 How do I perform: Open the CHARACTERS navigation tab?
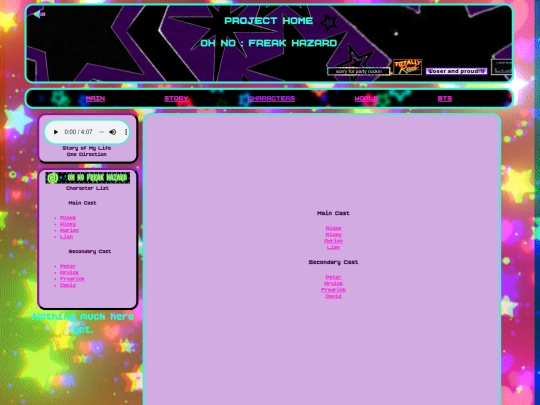point(271,98)
